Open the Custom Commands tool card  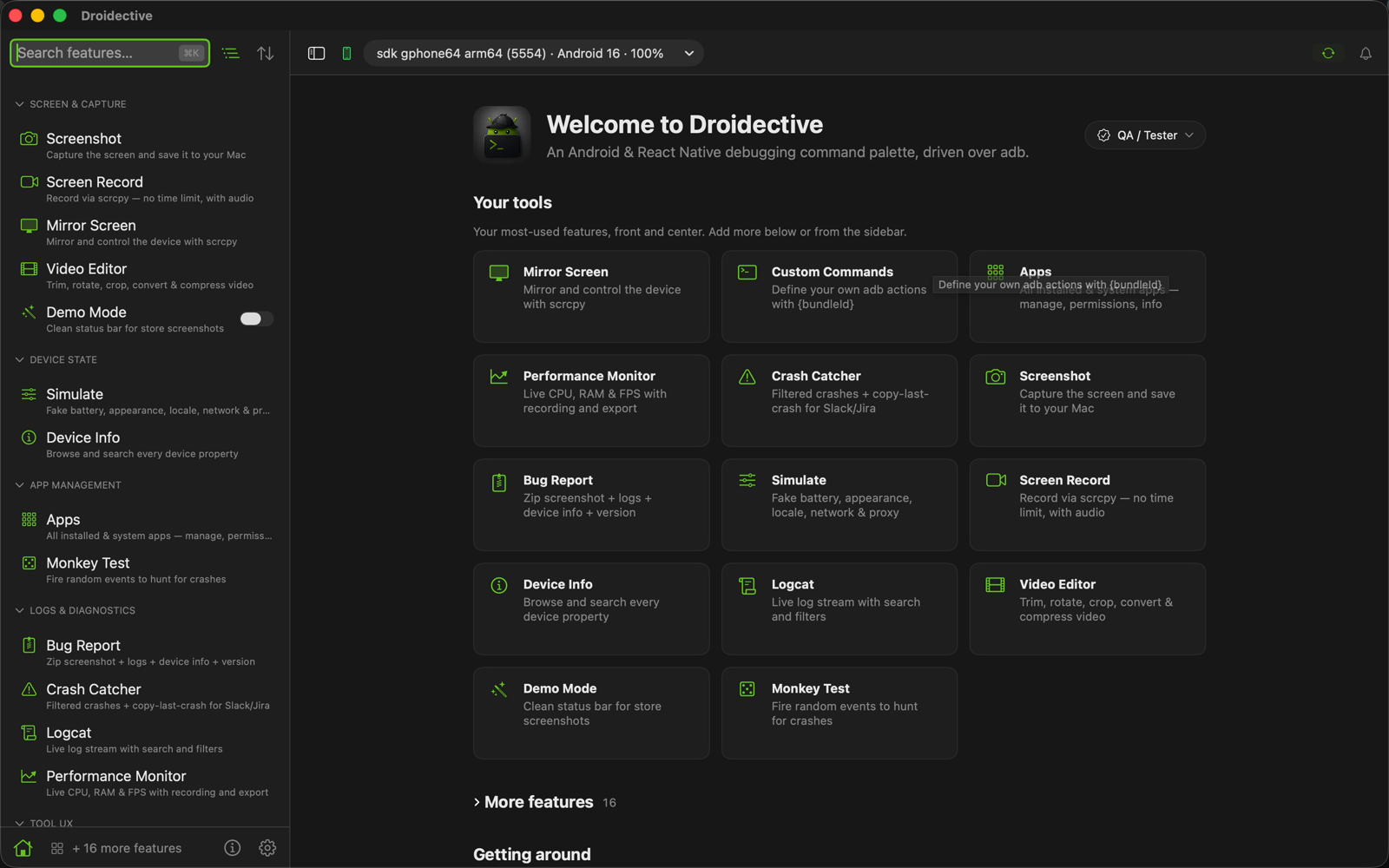[x=839, y=297]
